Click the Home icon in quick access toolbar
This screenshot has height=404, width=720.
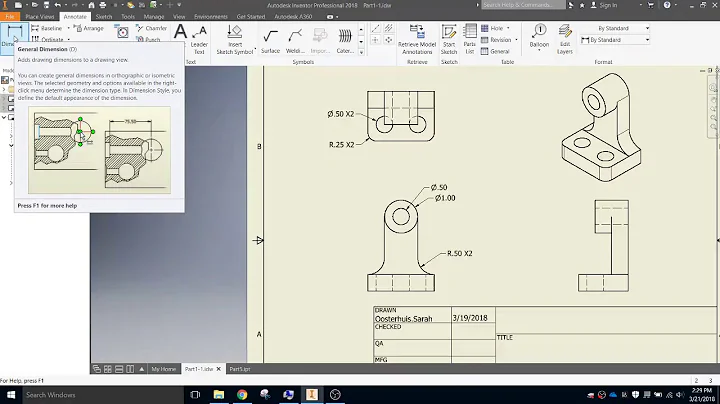[91, 5]
